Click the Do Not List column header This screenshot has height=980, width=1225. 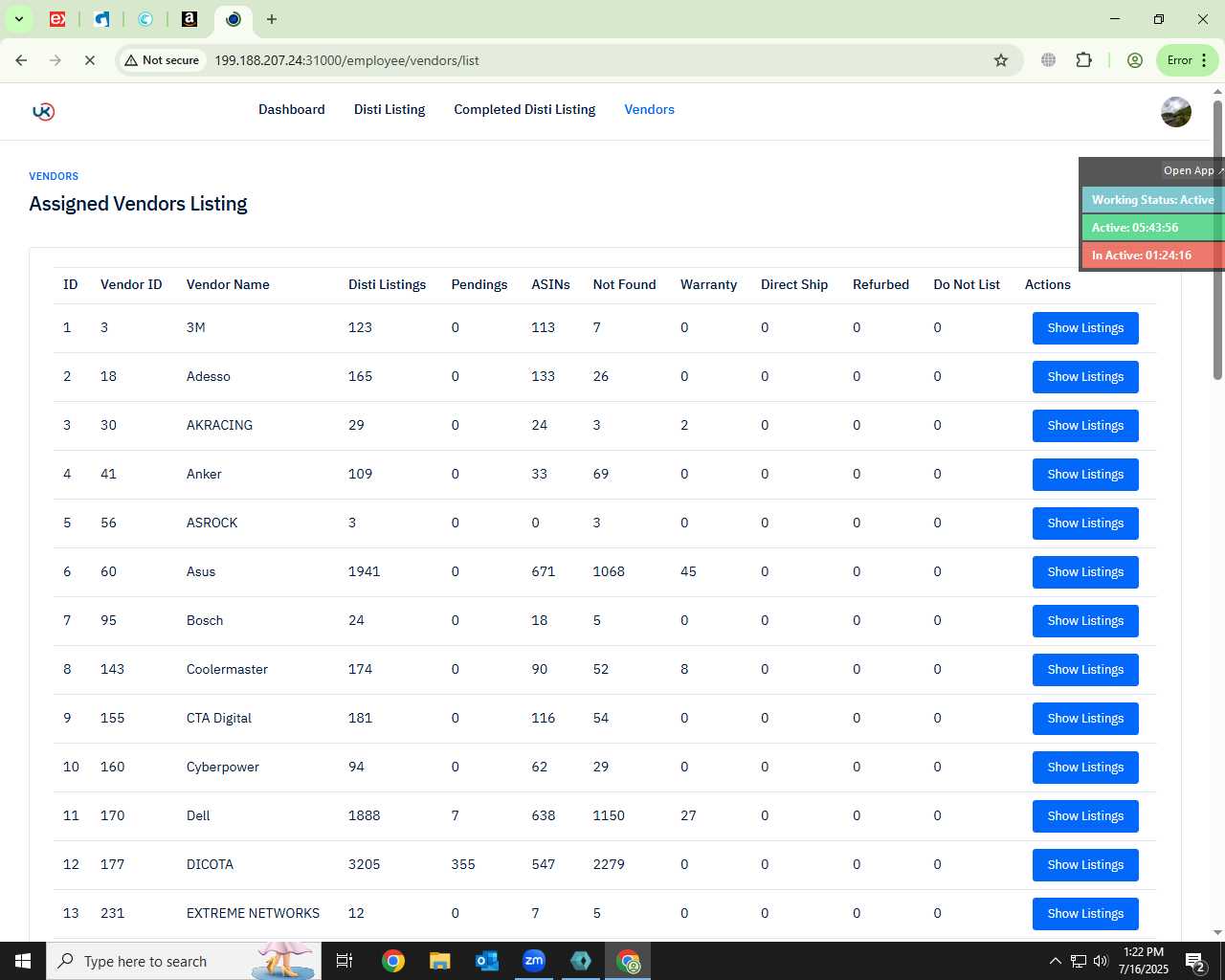(x=967, y=285)
